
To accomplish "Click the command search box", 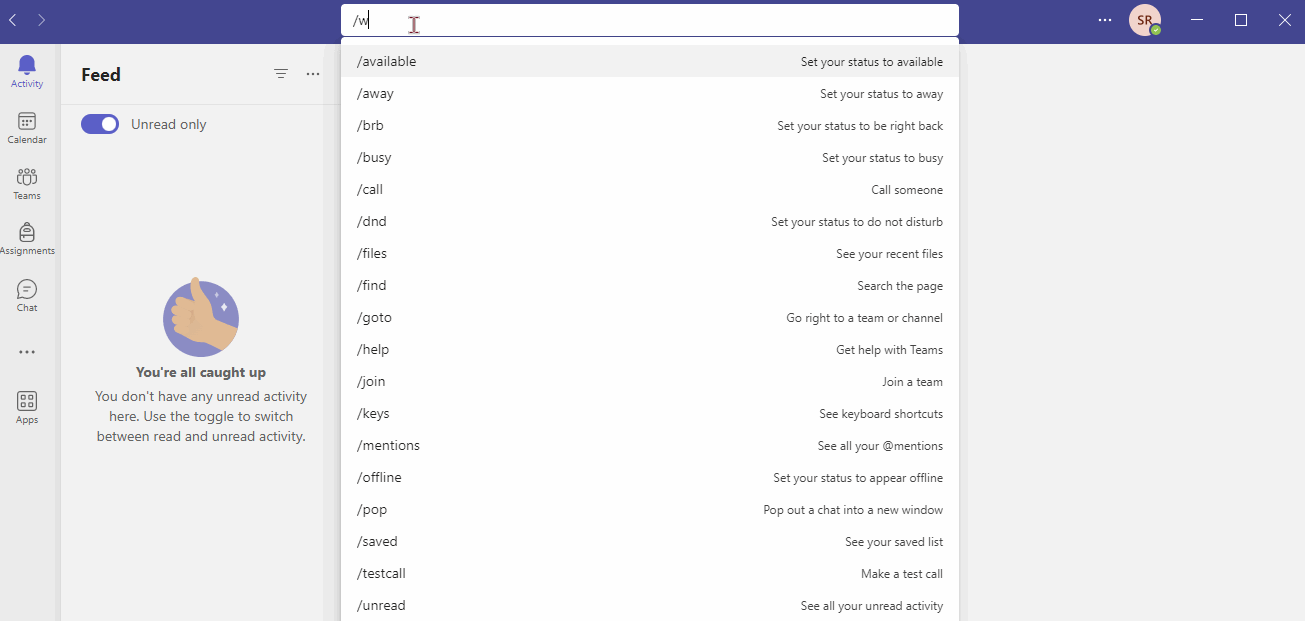I will (x=650, y=20).
